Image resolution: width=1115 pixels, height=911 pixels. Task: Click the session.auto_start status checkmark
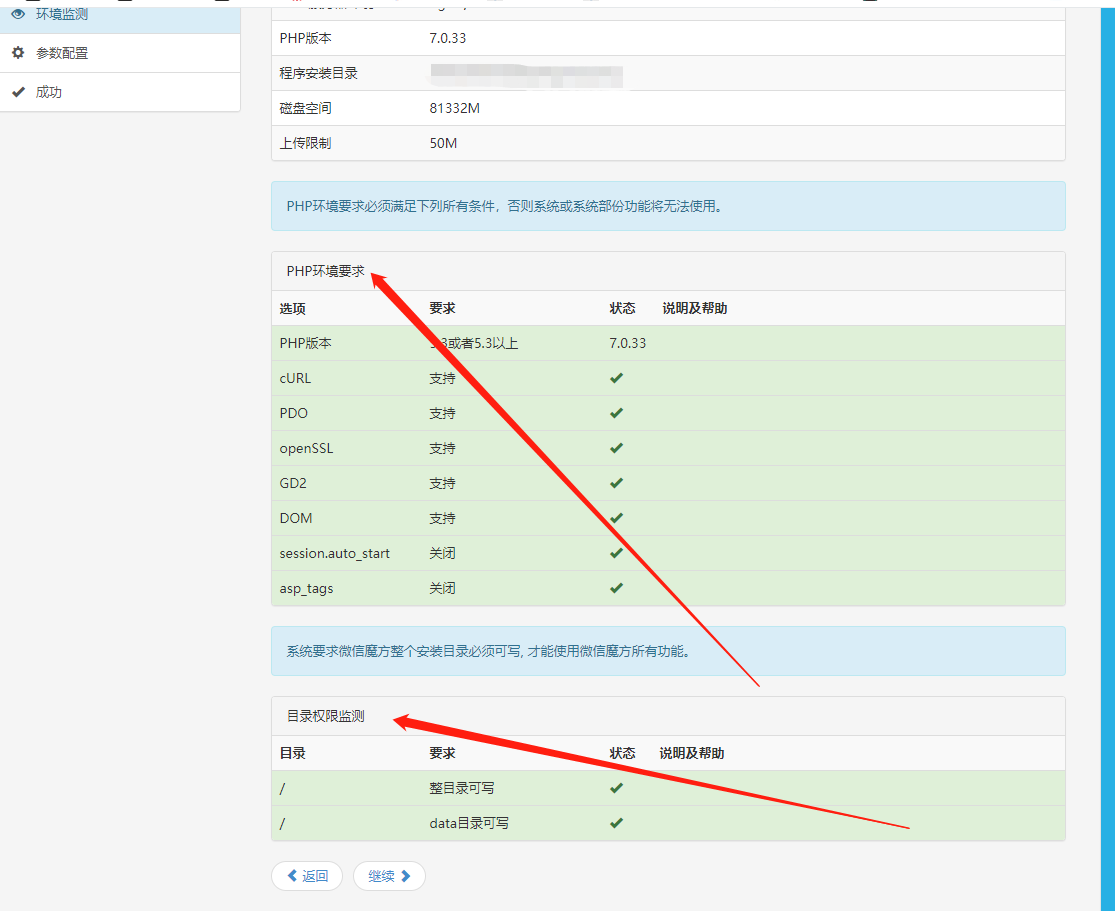click(617, 553)
